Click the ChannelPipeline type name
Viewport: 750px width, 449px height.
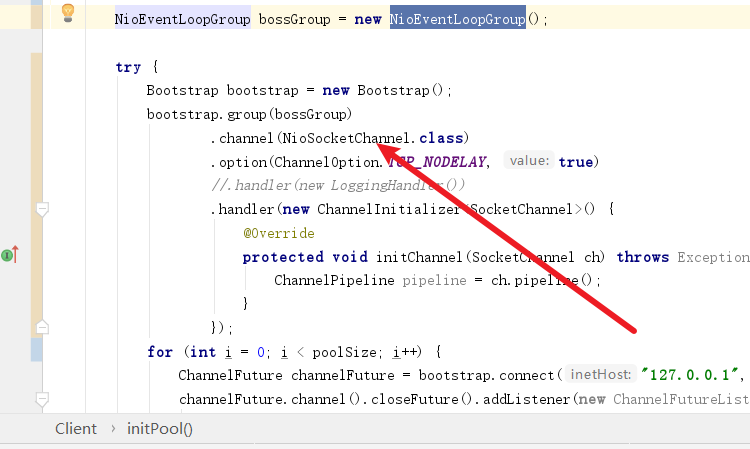(x=334, y=280)
